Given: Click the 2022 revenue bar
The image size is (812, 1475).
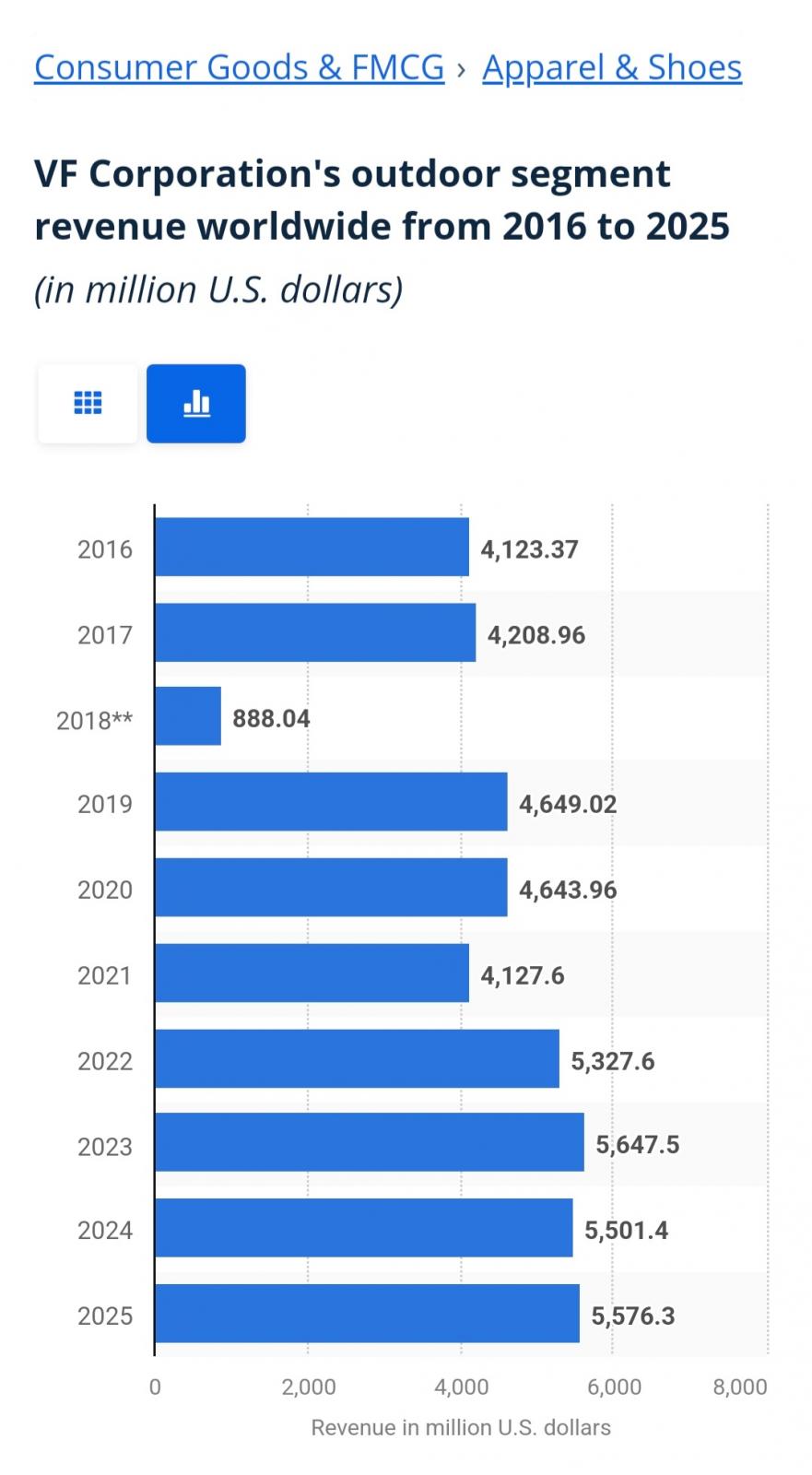Looking at the screenshot, I should click(x=358, y=1058).
